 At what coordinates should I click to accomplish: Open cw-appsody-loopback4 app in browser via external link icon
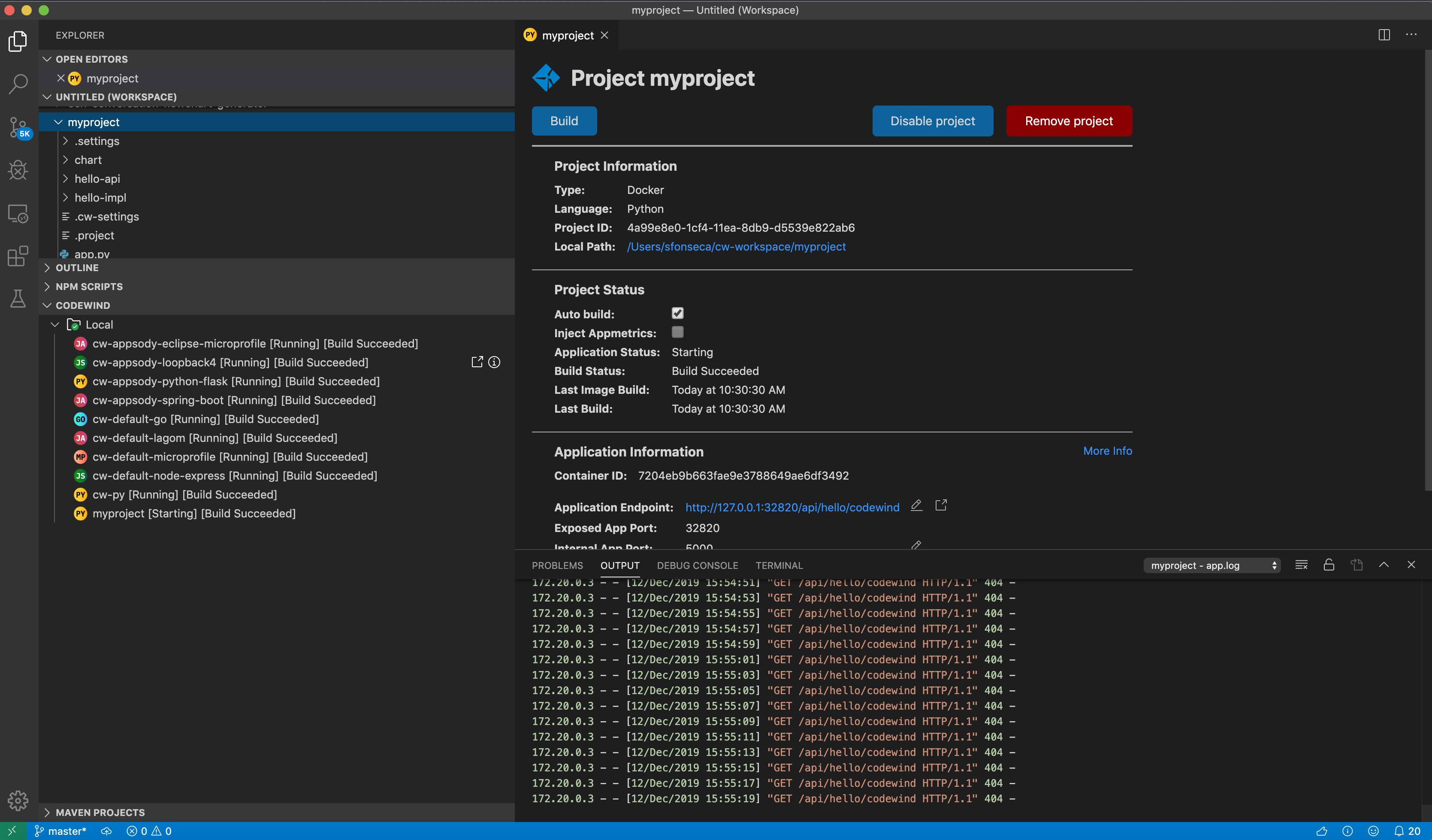(x=477, y=362)
